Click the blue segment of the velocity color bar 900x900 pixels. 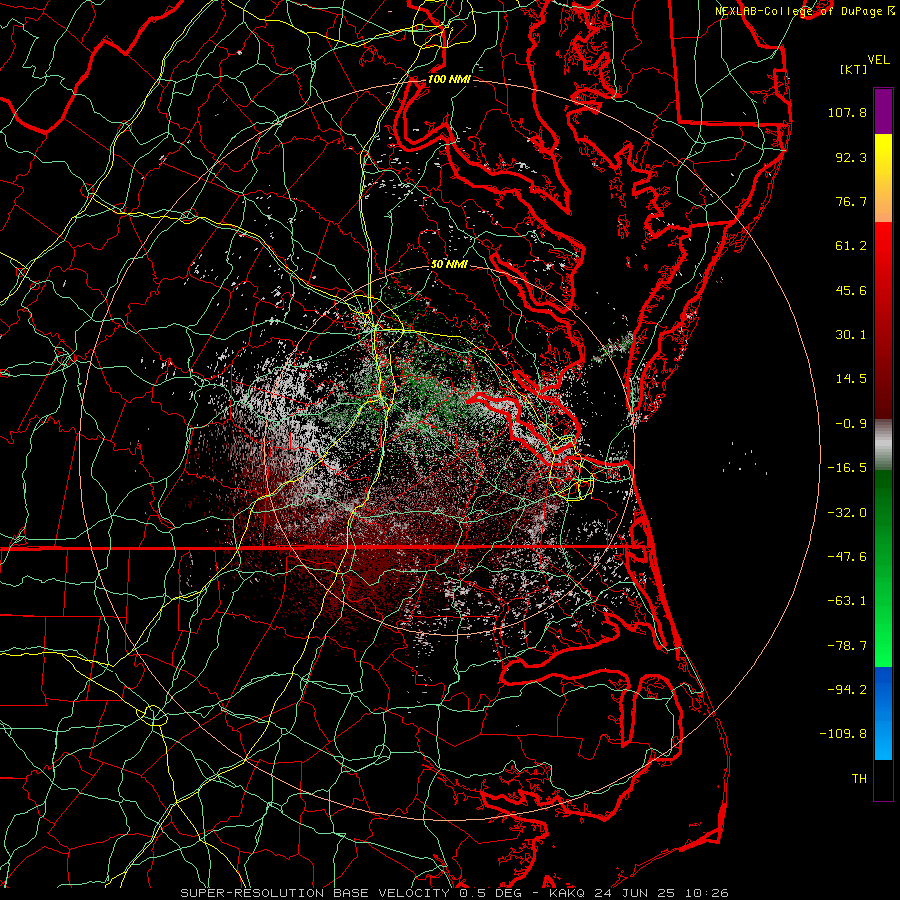tap(883, 713)
